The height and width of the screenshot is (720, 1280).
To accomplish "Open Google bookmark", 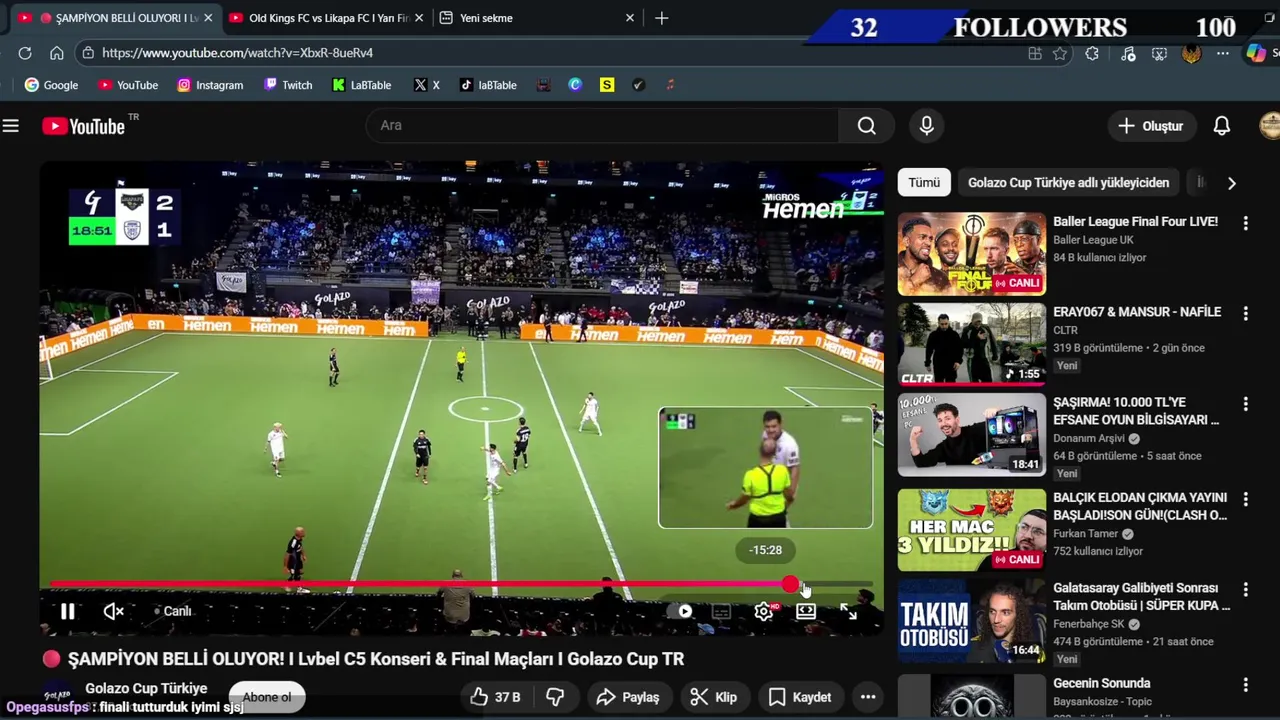I will pyautogui.click(x=51, y=85).
